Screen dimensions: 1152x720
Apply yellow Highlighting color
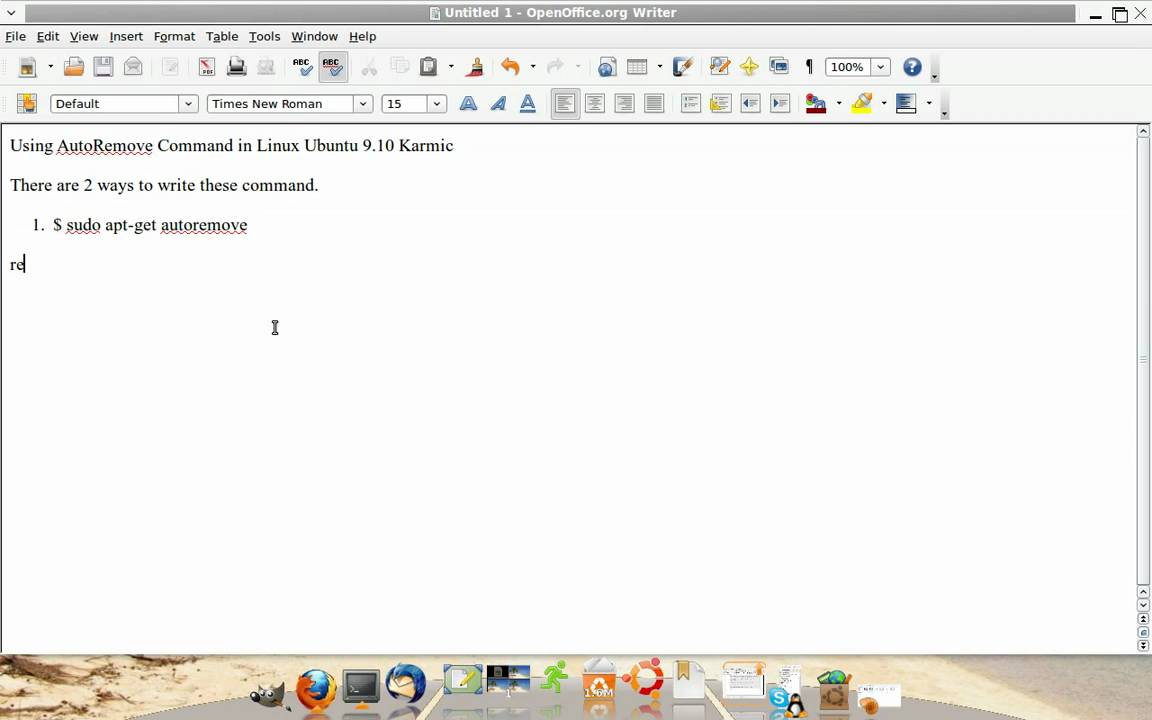point(861,104)
